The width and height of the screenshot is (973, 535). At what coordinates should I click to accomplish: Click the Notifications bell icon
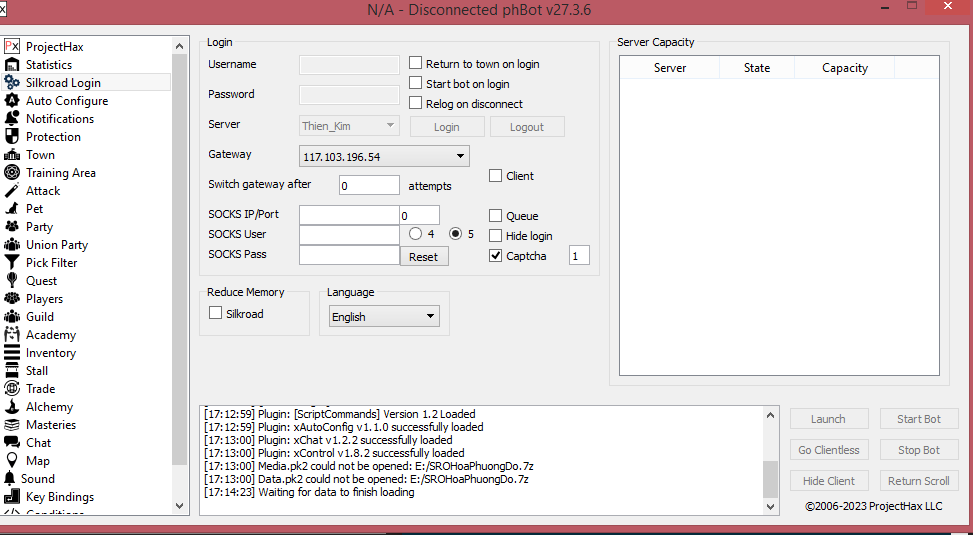point(12,119)
